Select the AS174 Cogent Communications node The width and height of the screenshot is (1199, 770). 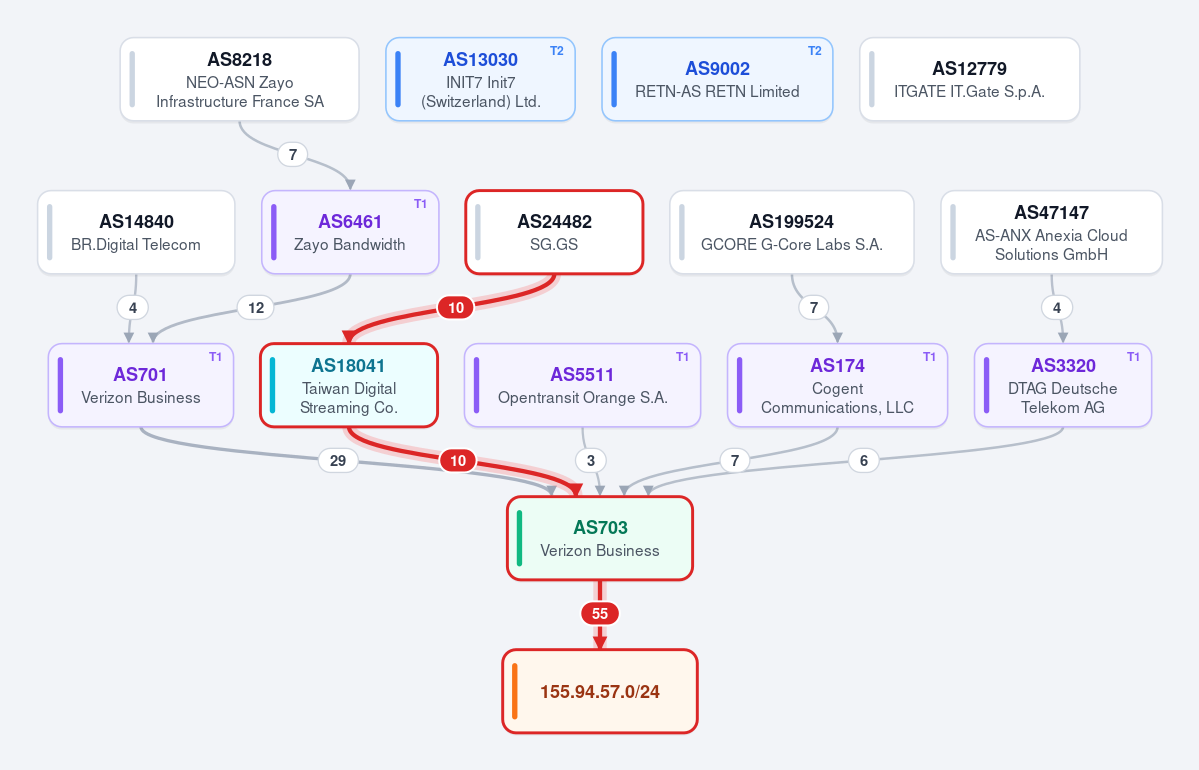(837, 385)
